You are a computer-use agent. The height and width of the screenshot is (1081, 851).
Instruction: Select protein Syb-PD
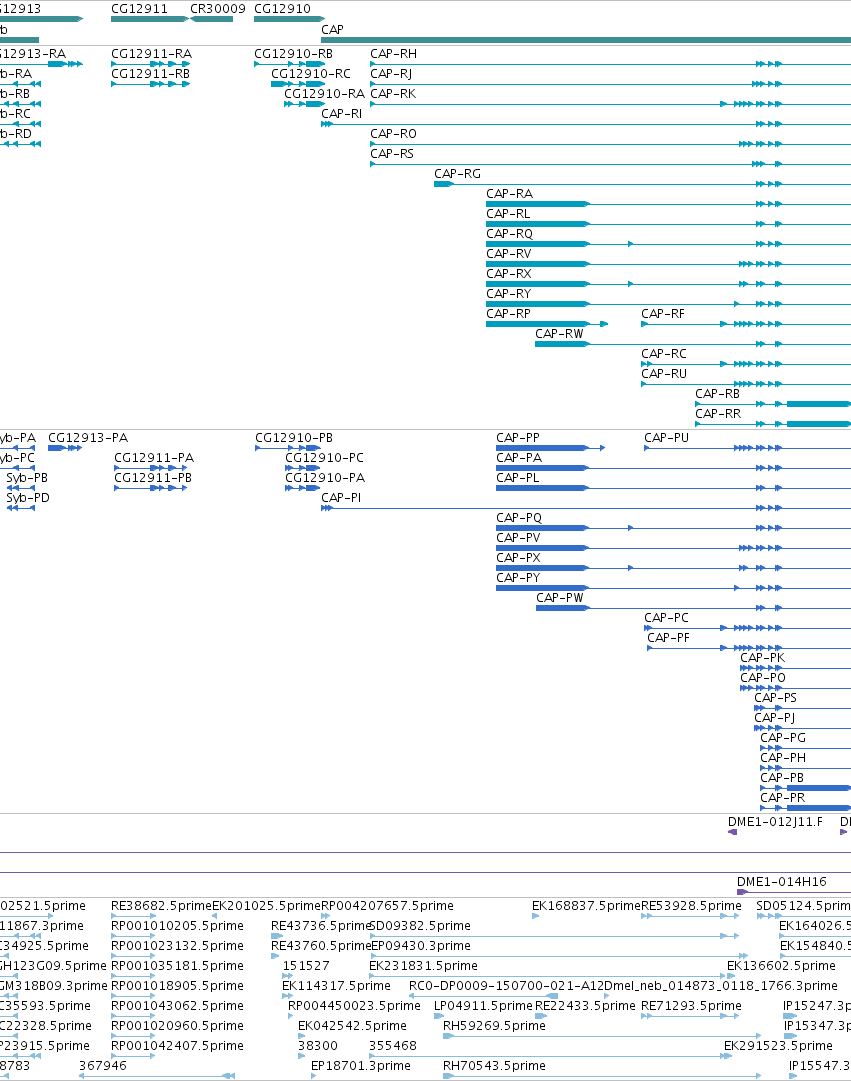[28, 498]
